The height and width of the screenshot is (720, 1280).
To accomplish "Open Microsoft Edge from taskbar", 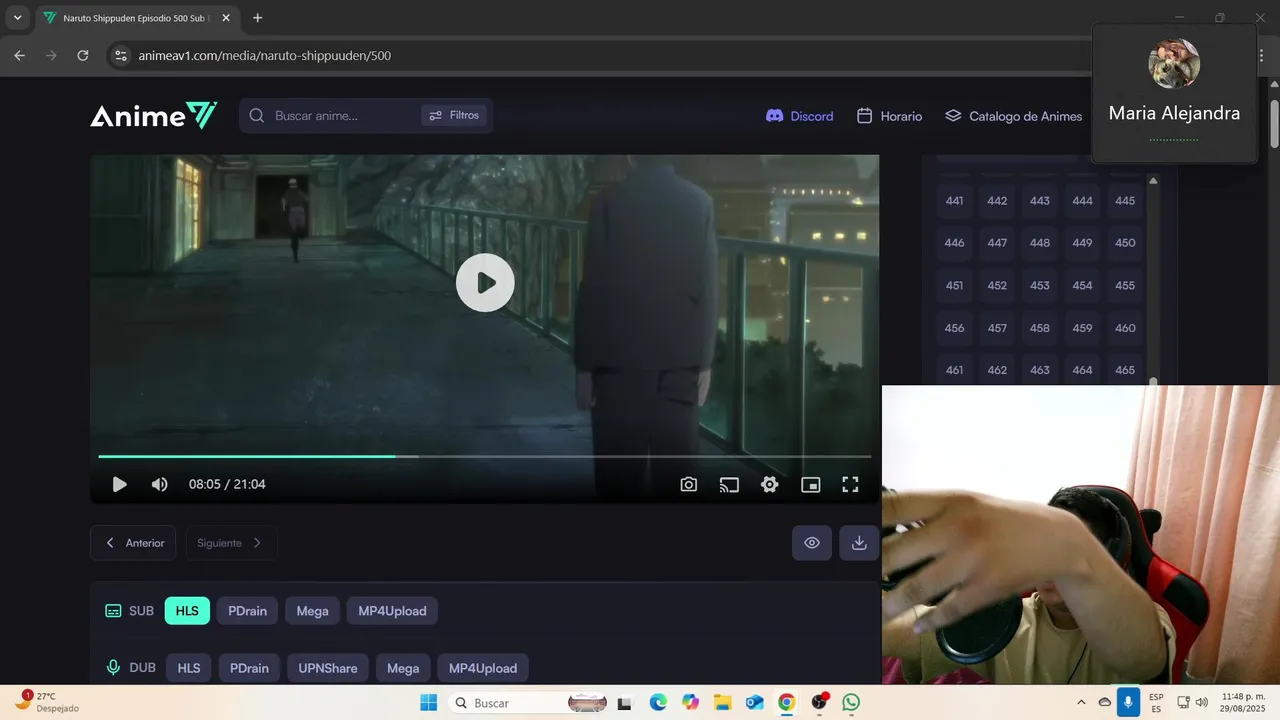I will (x=658, y=703).
